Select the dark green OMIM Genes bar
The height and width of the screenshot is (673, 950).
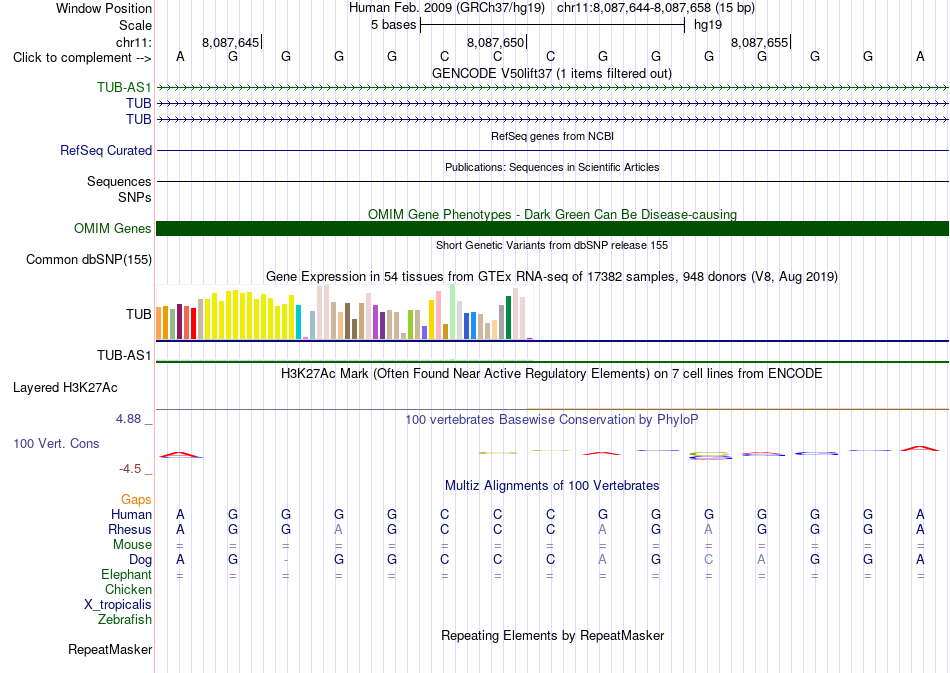[x=552, y=228]
